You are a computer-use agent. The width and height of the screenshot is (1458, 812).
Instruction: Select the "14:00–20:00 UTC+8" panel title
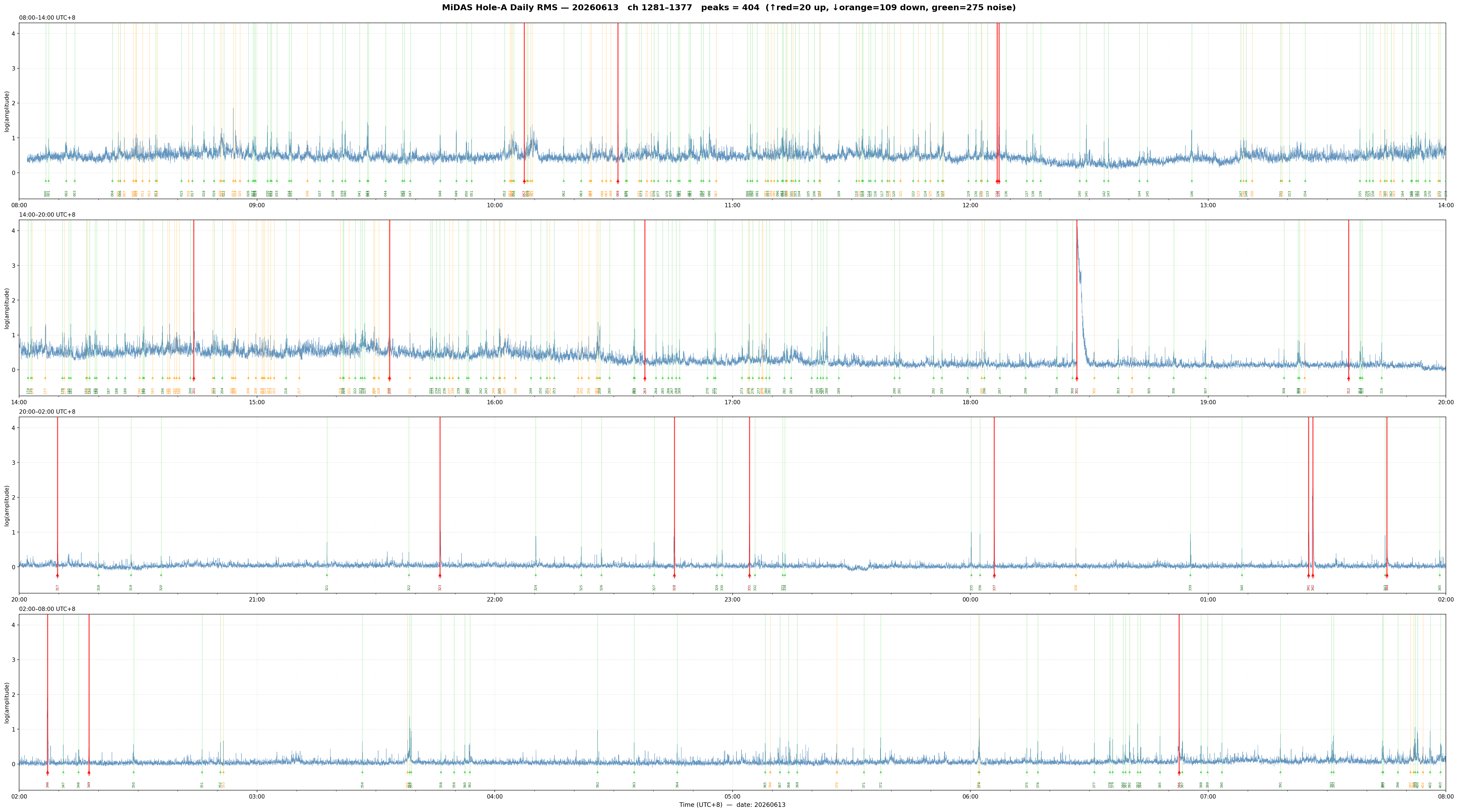coord(47,215)
